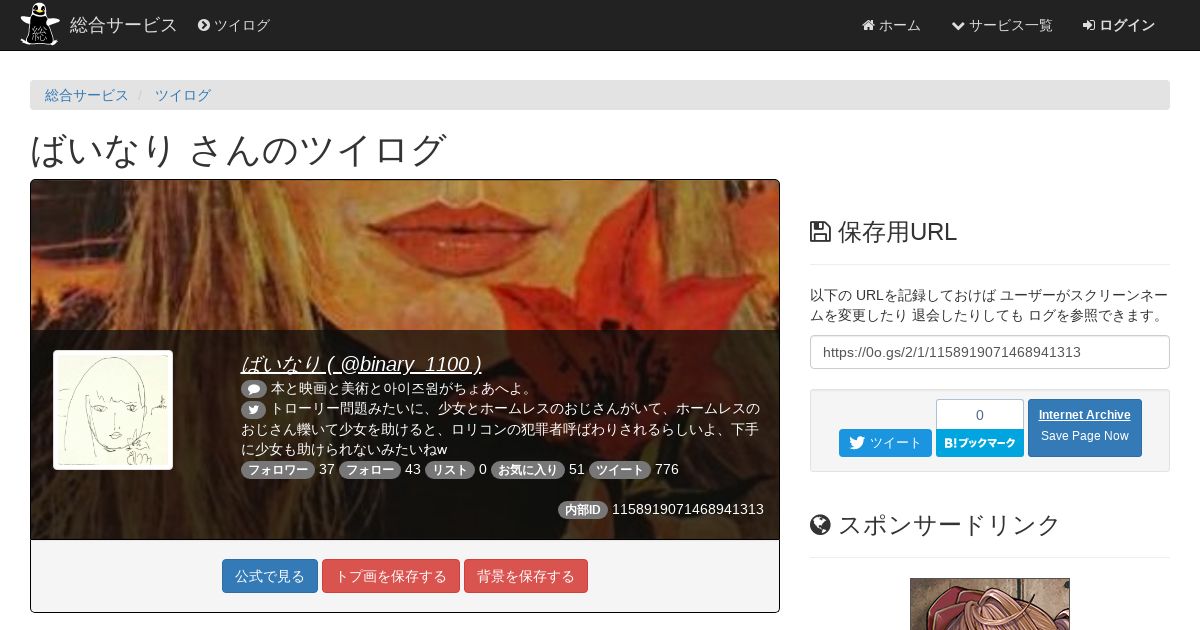Click the ばいなり さんのツイログ page heading

pos(238,150)
